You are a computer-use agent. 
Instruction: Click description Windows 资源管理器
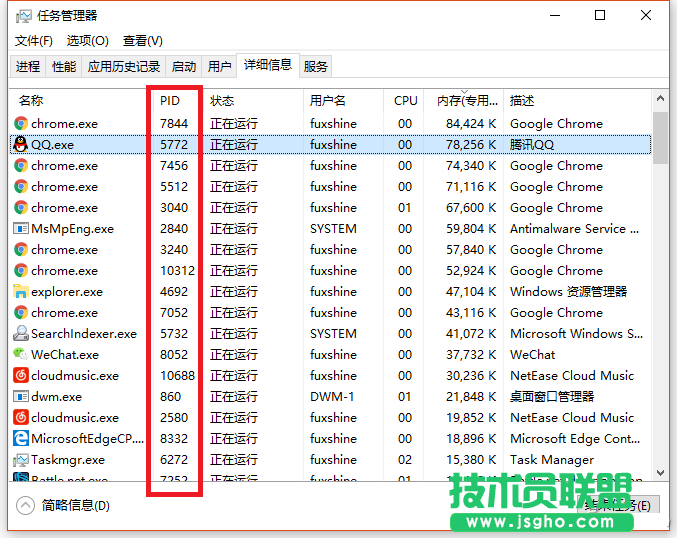568,291
